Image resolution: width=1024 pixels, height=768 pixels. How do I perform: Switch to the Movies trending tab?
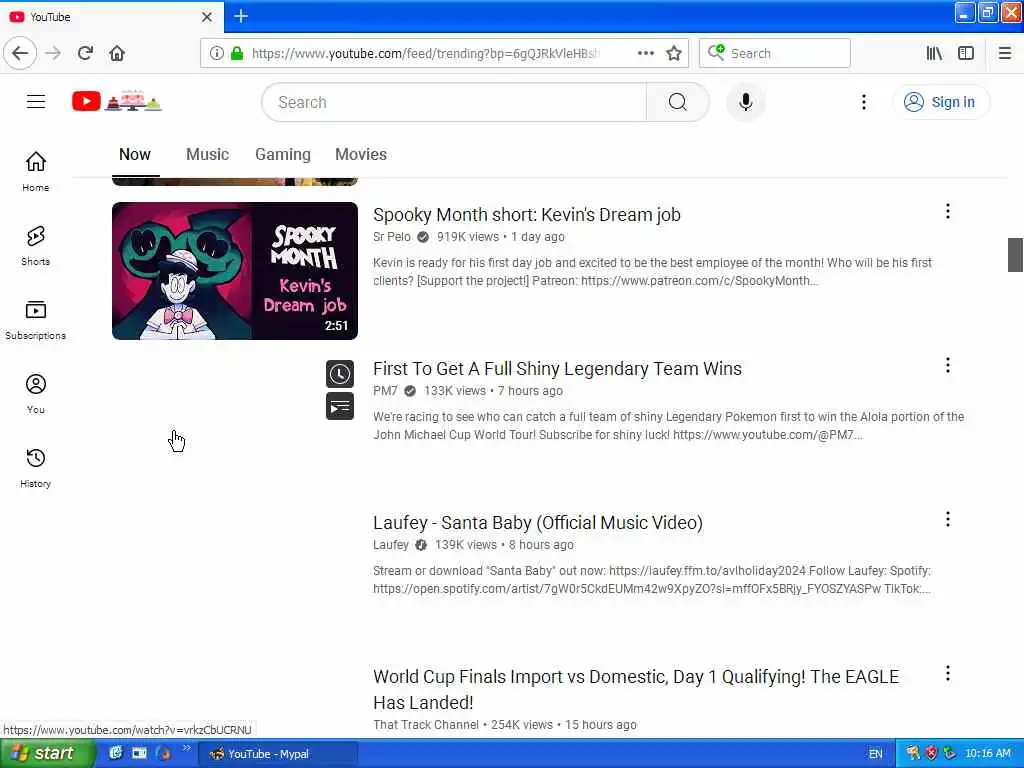360,154
